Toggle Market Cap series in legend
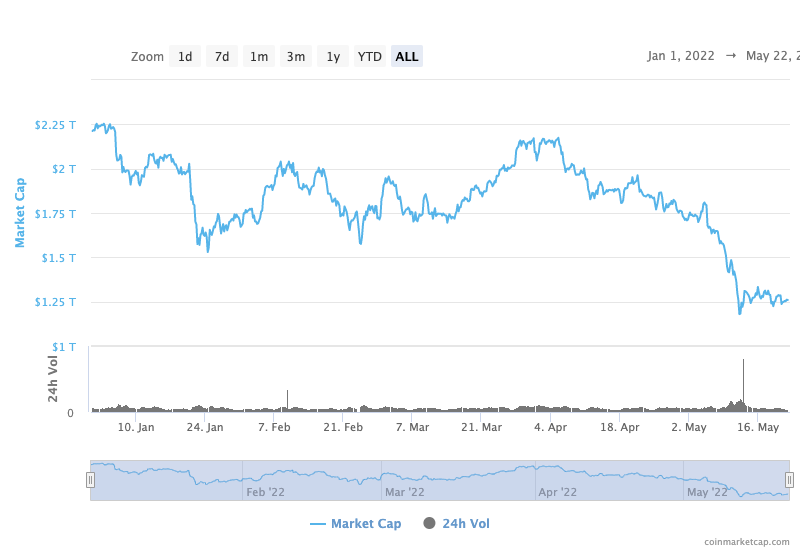800x550 pixels. 365,523
